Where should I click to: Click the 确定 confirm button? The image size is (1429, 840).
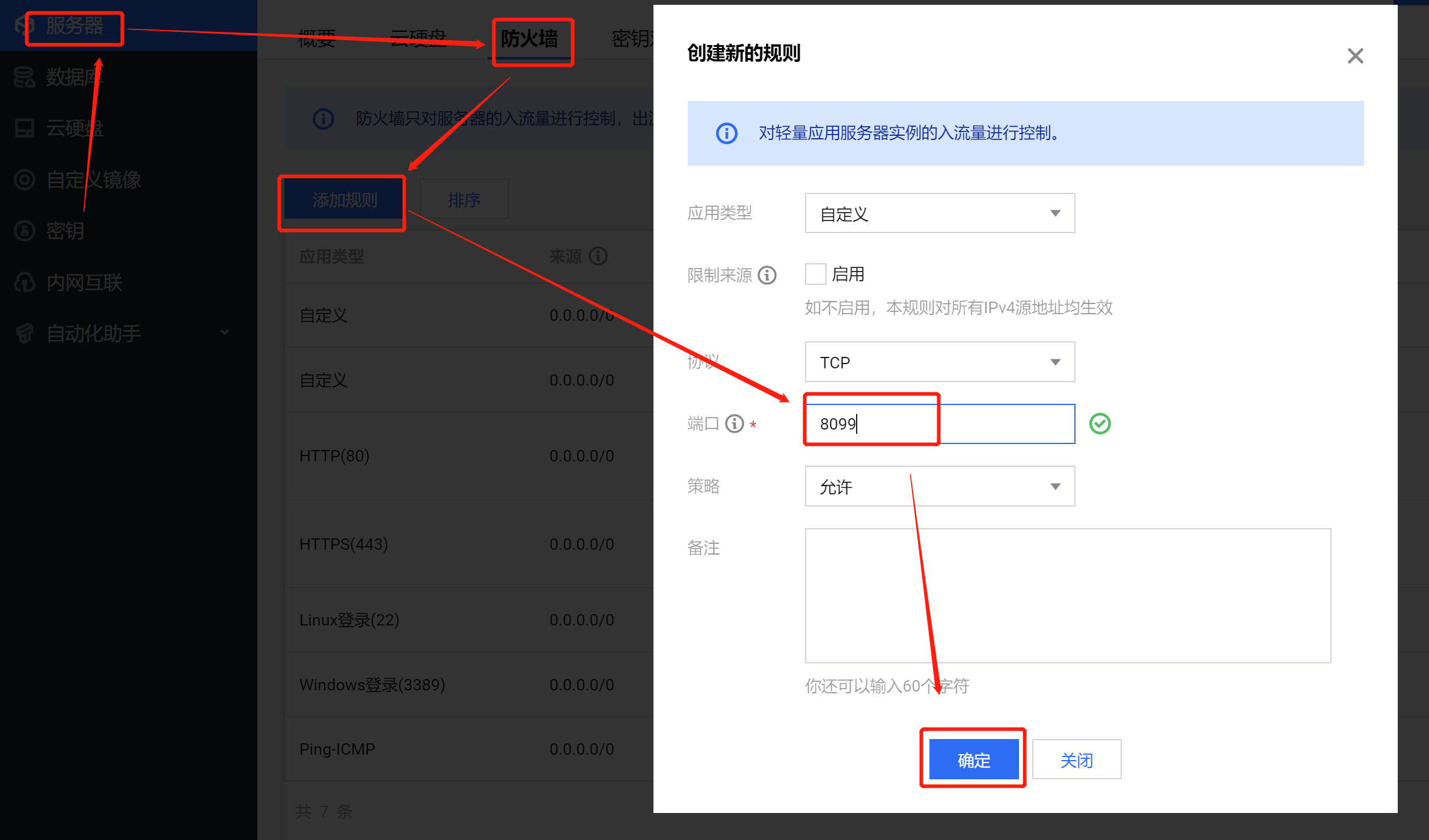[x=973, y=759]
